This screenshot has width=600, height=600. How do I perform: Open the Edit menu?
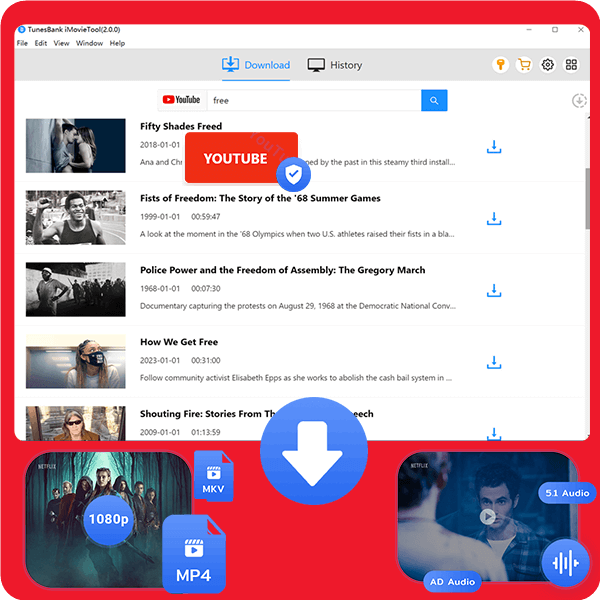click(41, 43)
